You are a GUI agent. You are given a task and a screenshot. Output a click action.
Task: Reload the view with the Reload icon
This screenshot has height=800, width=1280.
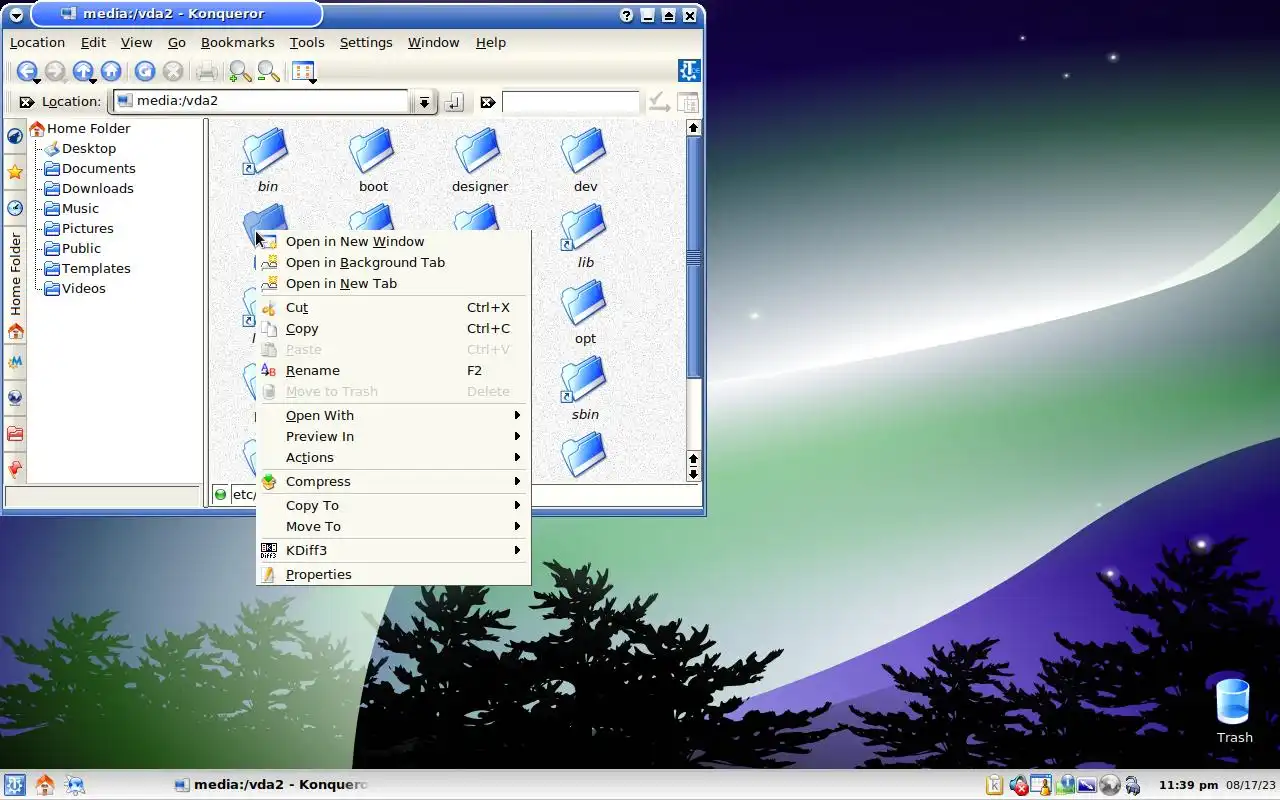pyautogui.click(x=145, y=72)
